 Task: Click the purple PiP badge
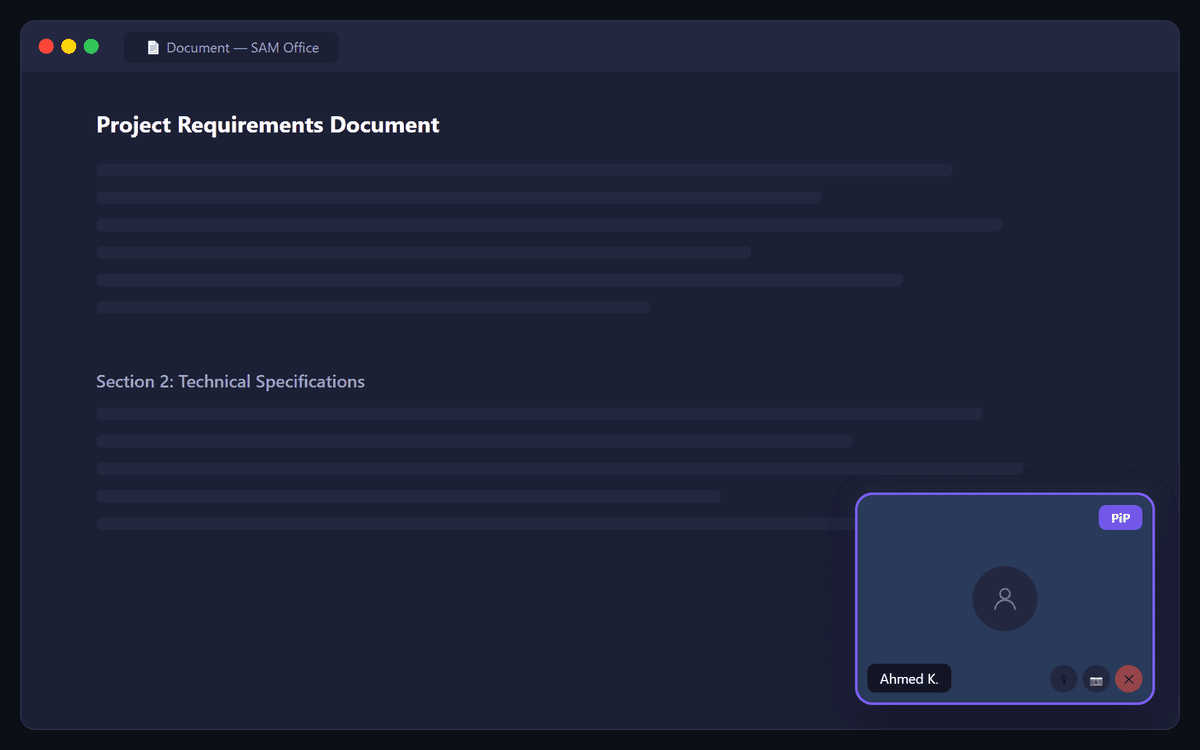[x=1120, y=518]
